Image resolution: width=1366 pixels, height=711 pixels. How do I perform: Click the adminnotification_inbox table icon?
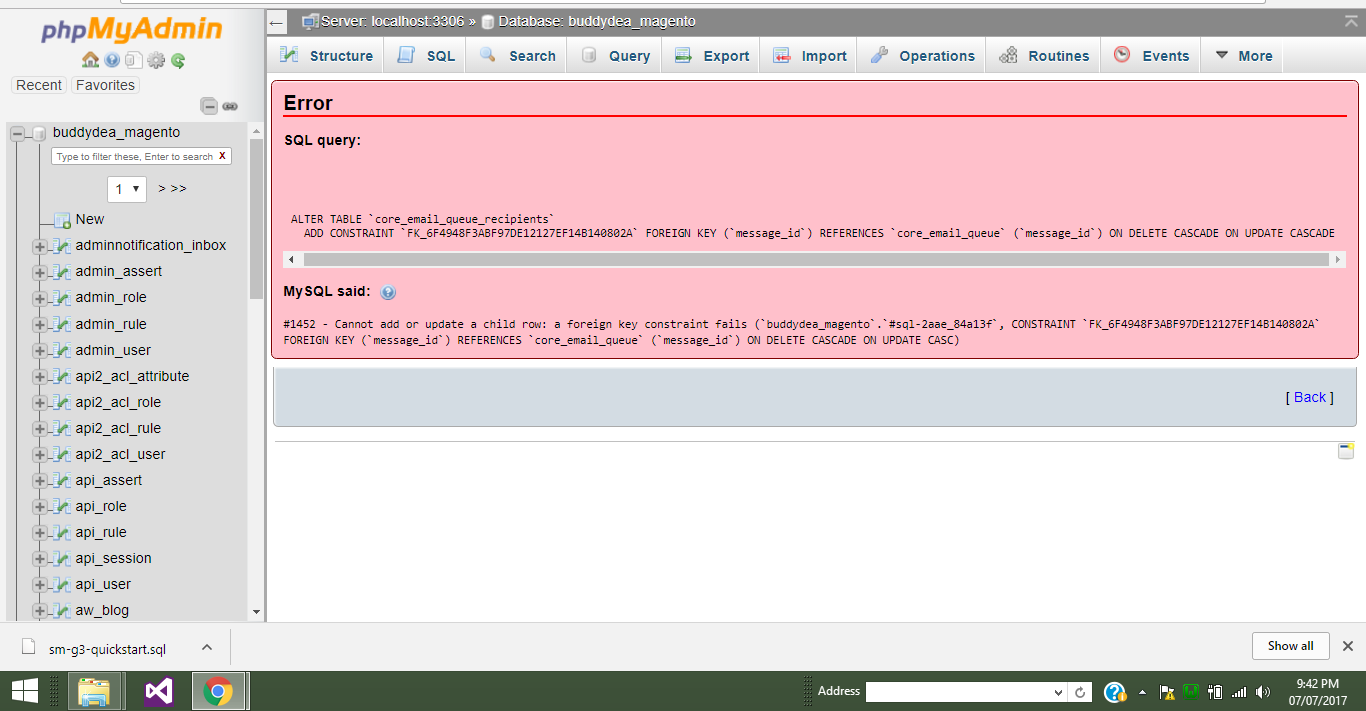[62, 246]
